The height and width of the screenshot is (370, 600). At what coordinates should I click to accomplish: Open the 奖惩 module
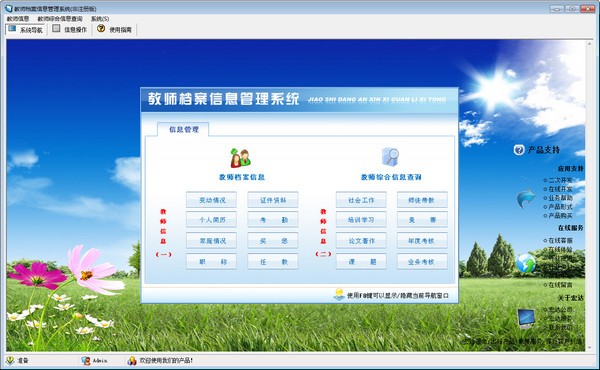coord(273,241)
